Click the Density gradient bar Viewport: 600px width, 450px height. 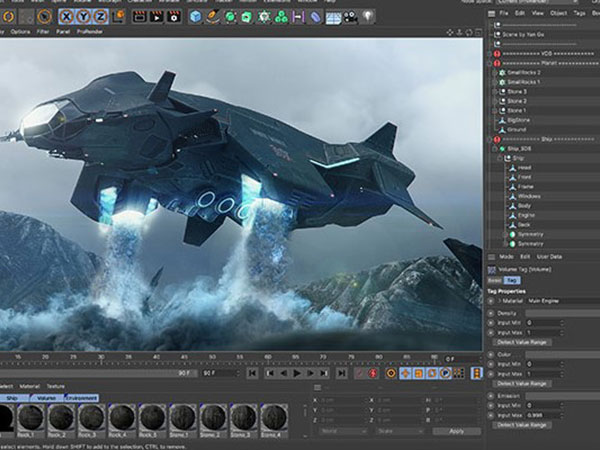(x=562, y=313)
